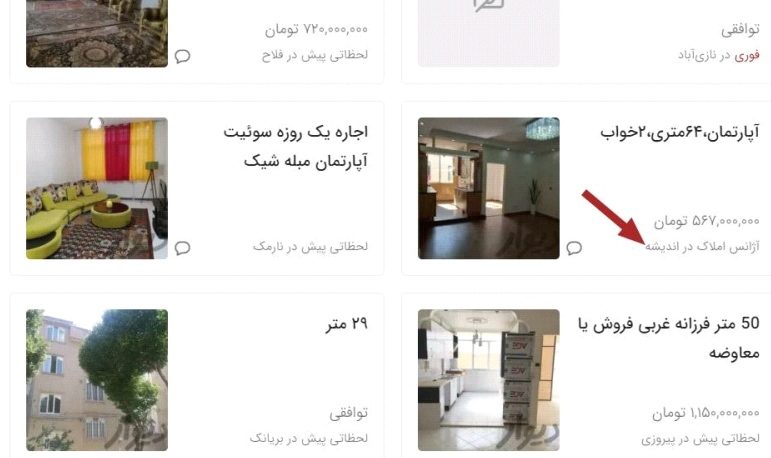The image size is (771, 458).
Task: Click the آژانس املاک در اندیشه label
Action: (702, 246)
